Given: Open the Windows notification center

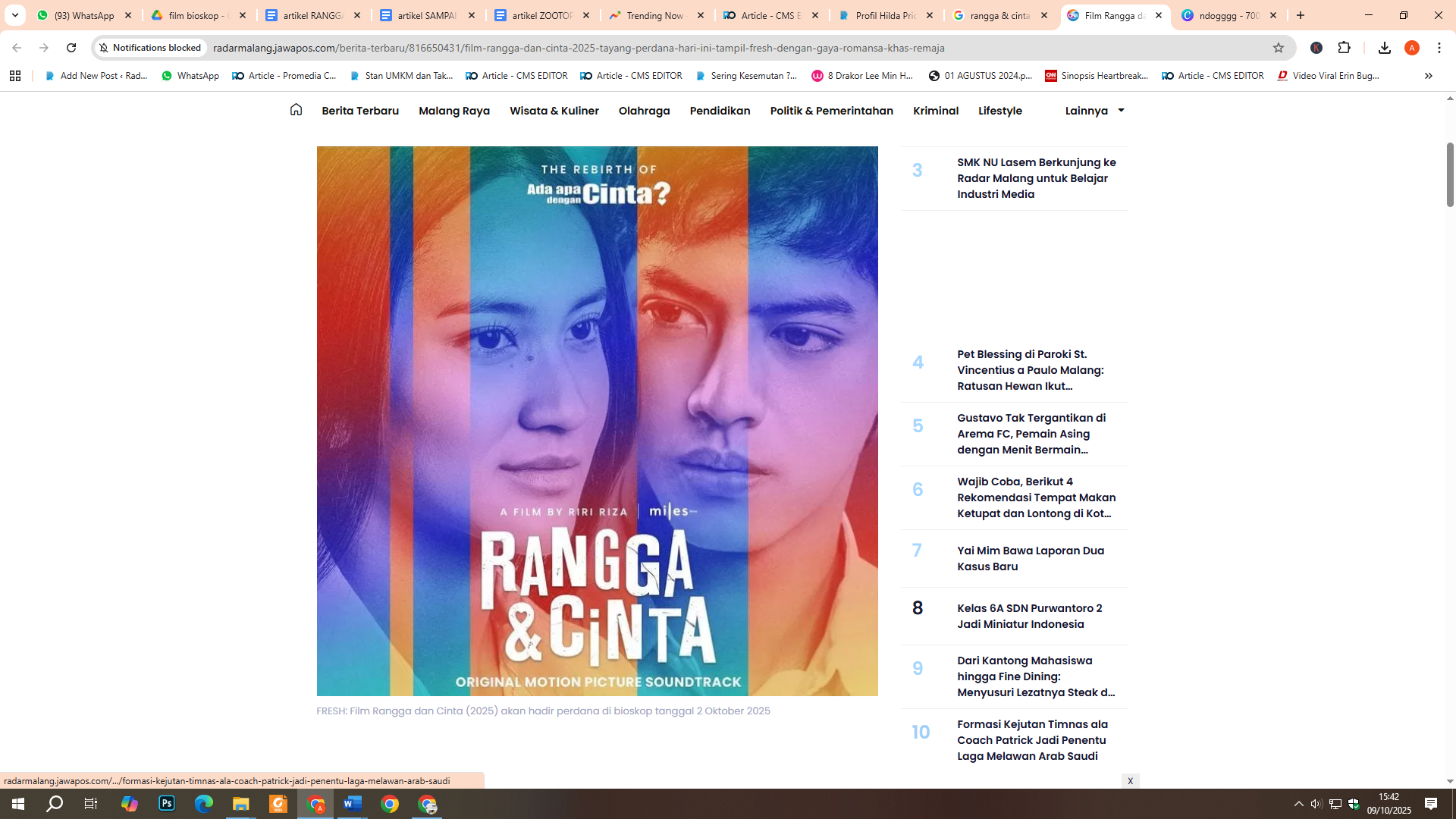Looking at the screenshot, I should coord(1431,804).
